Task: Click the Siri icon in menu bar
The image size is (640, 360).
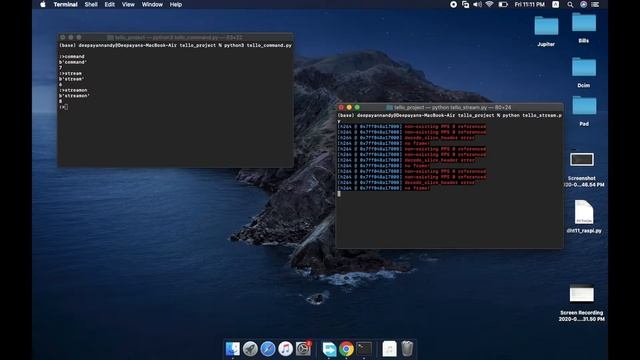Action: pos(583,4)
